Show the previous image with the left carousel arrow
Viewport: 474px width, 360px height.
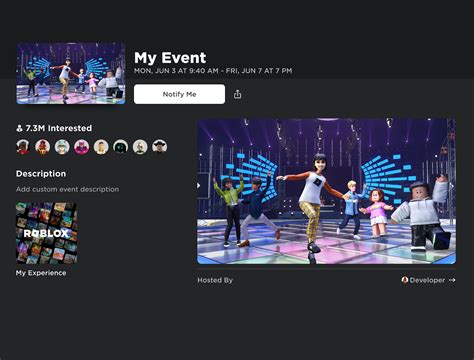point(199,185)
